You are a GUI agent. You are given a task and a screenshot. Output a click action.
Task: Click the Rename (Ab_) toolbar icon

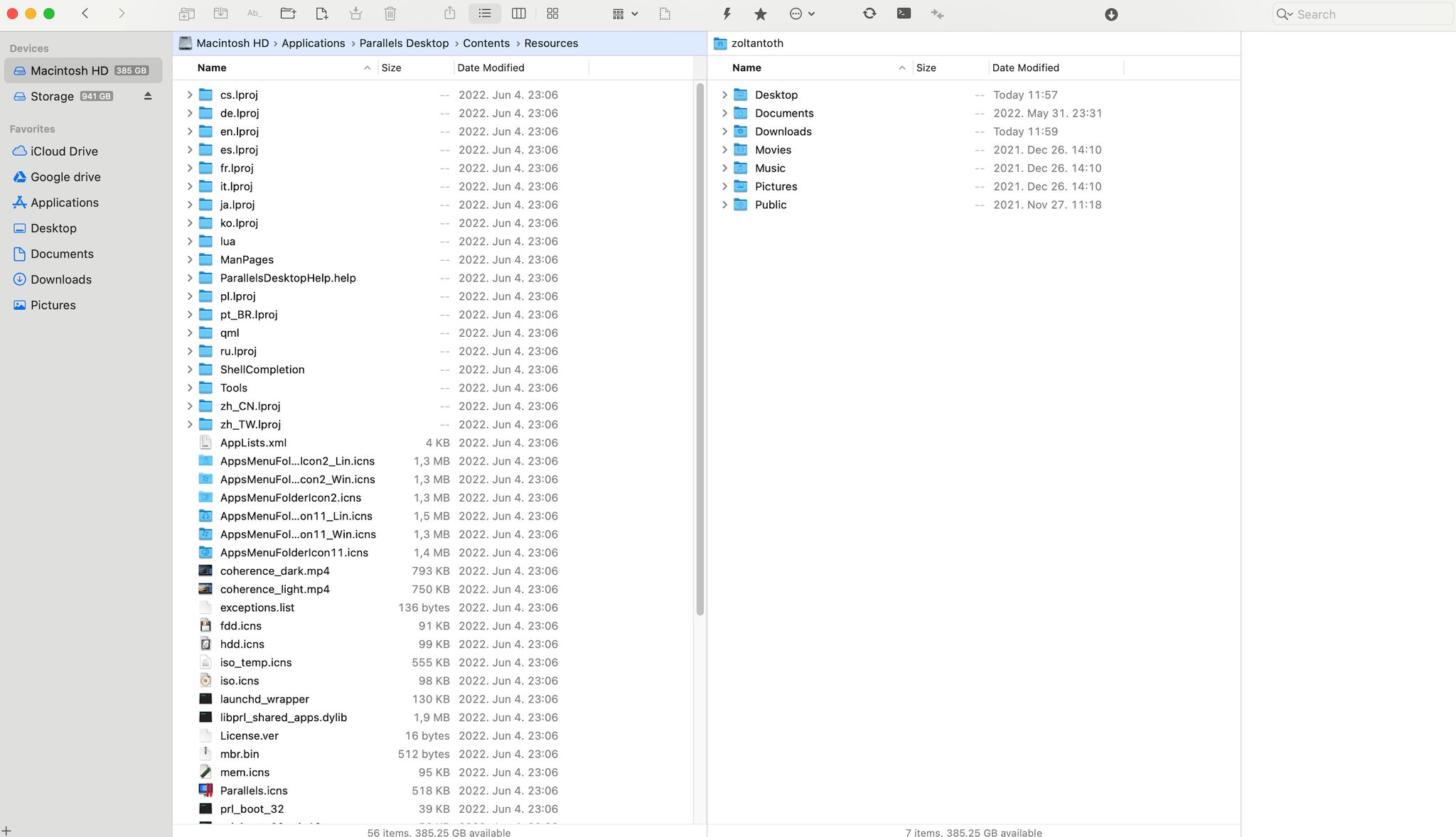coord(254,13)
